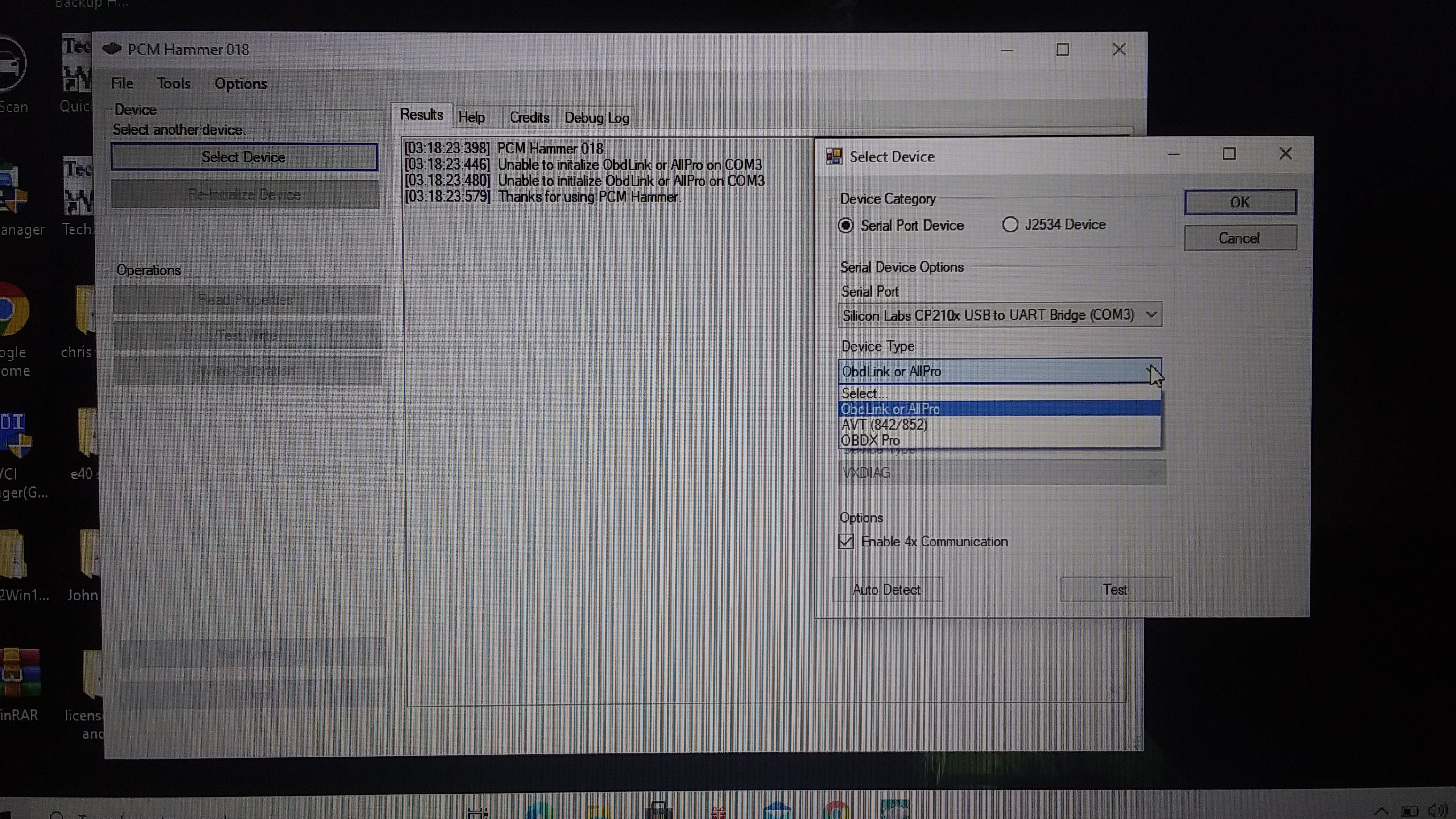Close the Select Device dialog
This screenshot has height=819, width=1456.
[x=1285, y=154]
